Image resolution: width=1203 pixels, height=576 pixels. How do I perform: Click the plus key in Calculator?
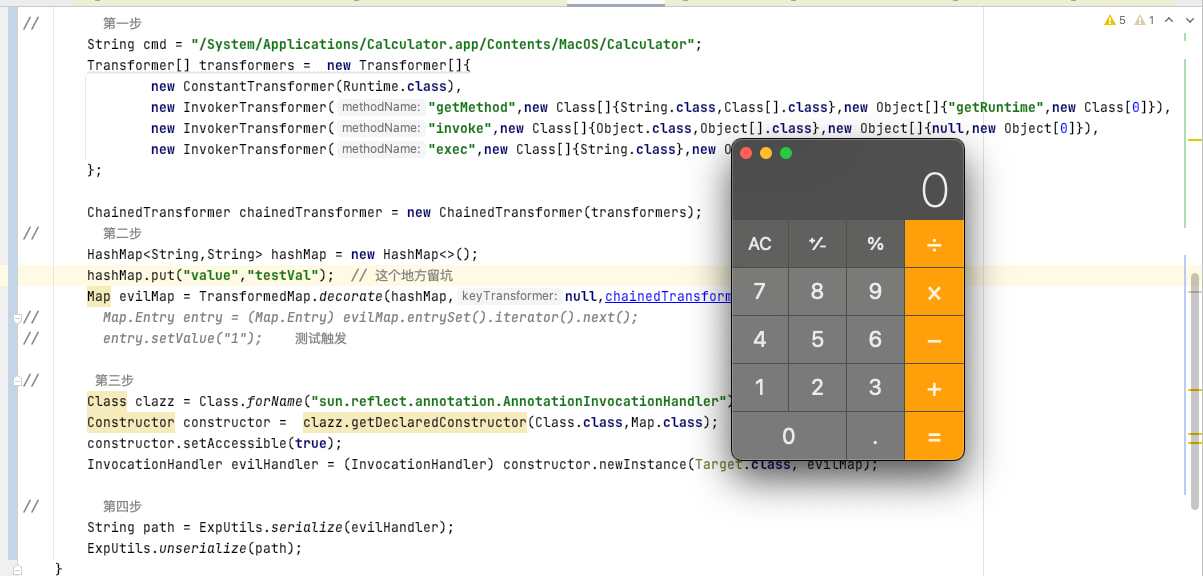pyautogui.click(x=934, y=388)
